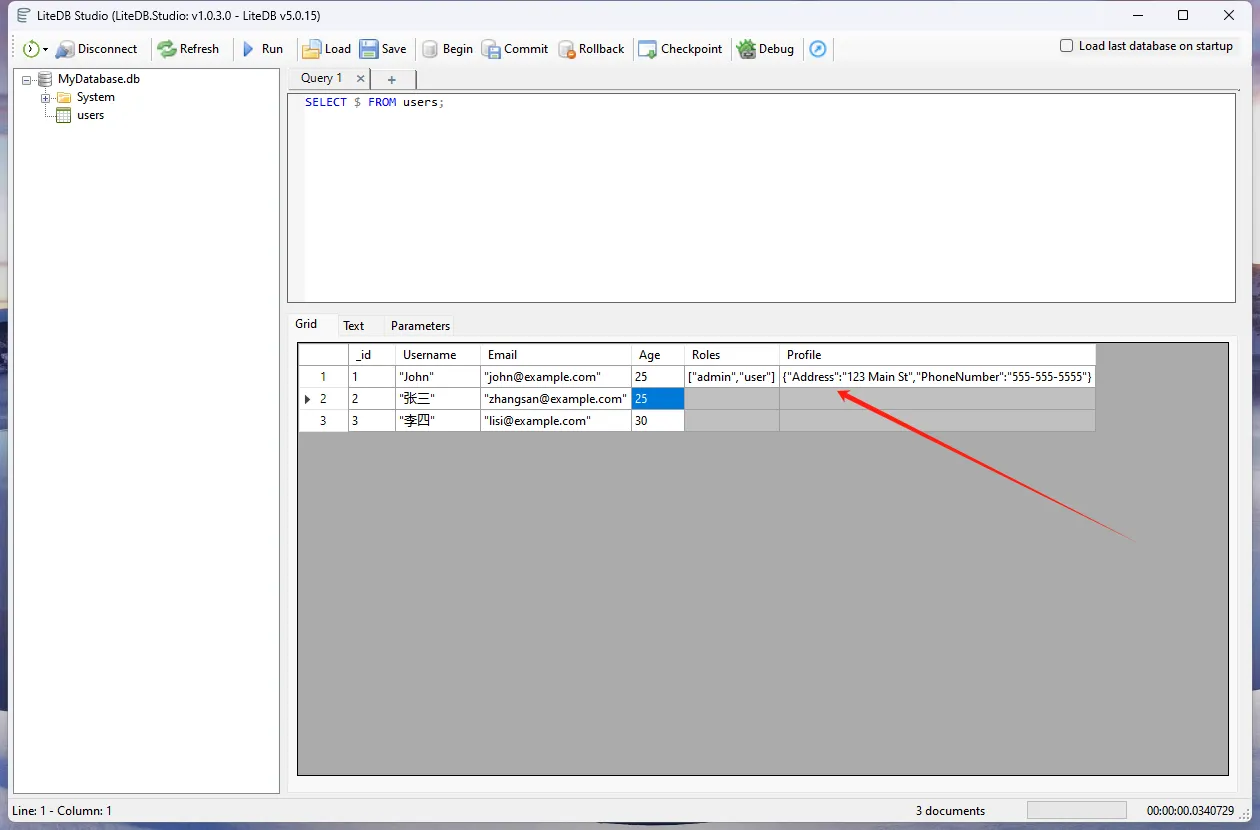
Task: Open the connect button dropdown arrow
Action: pos(45,50)
